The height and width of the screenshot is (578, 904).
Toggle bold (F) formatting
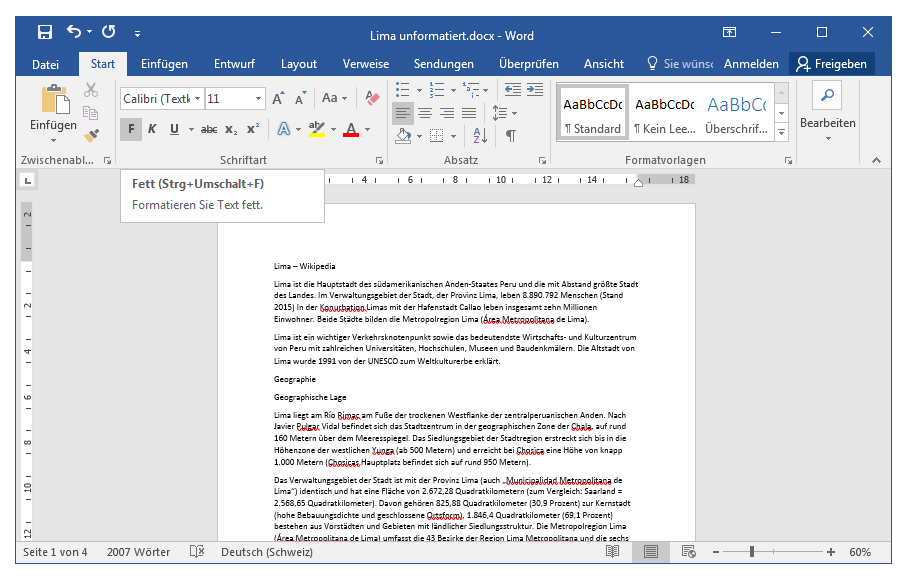coord(131,129)
